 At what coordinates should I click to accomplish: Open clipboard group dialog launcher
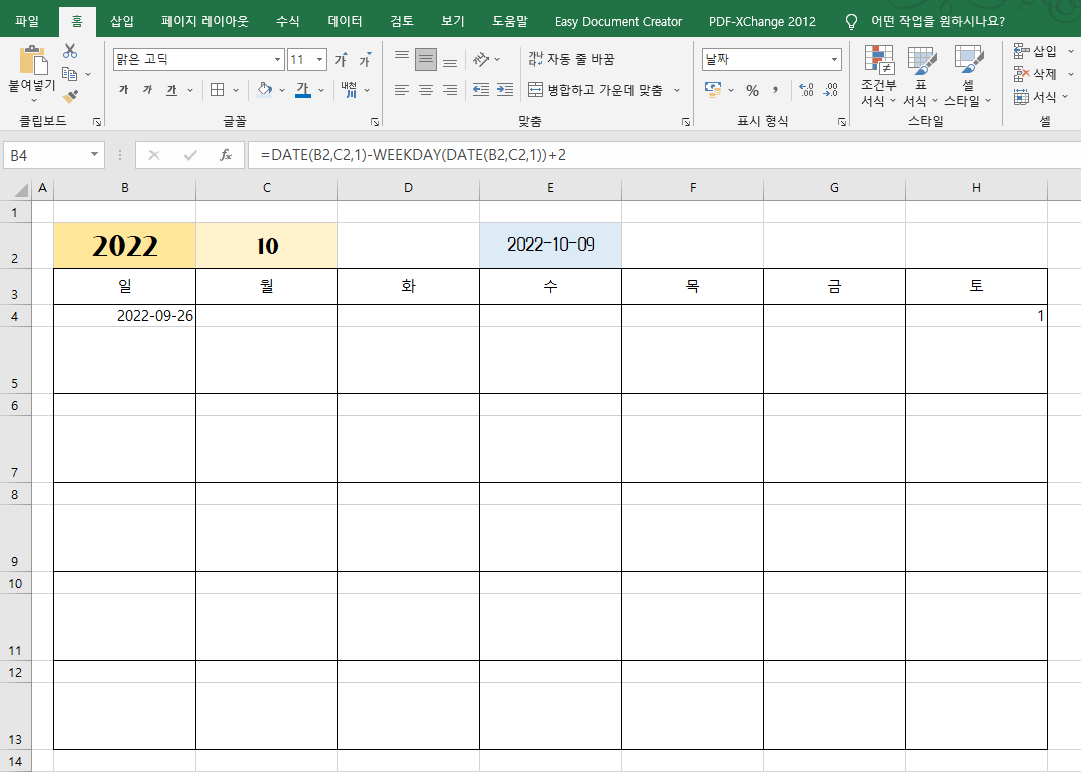[97, 122]
